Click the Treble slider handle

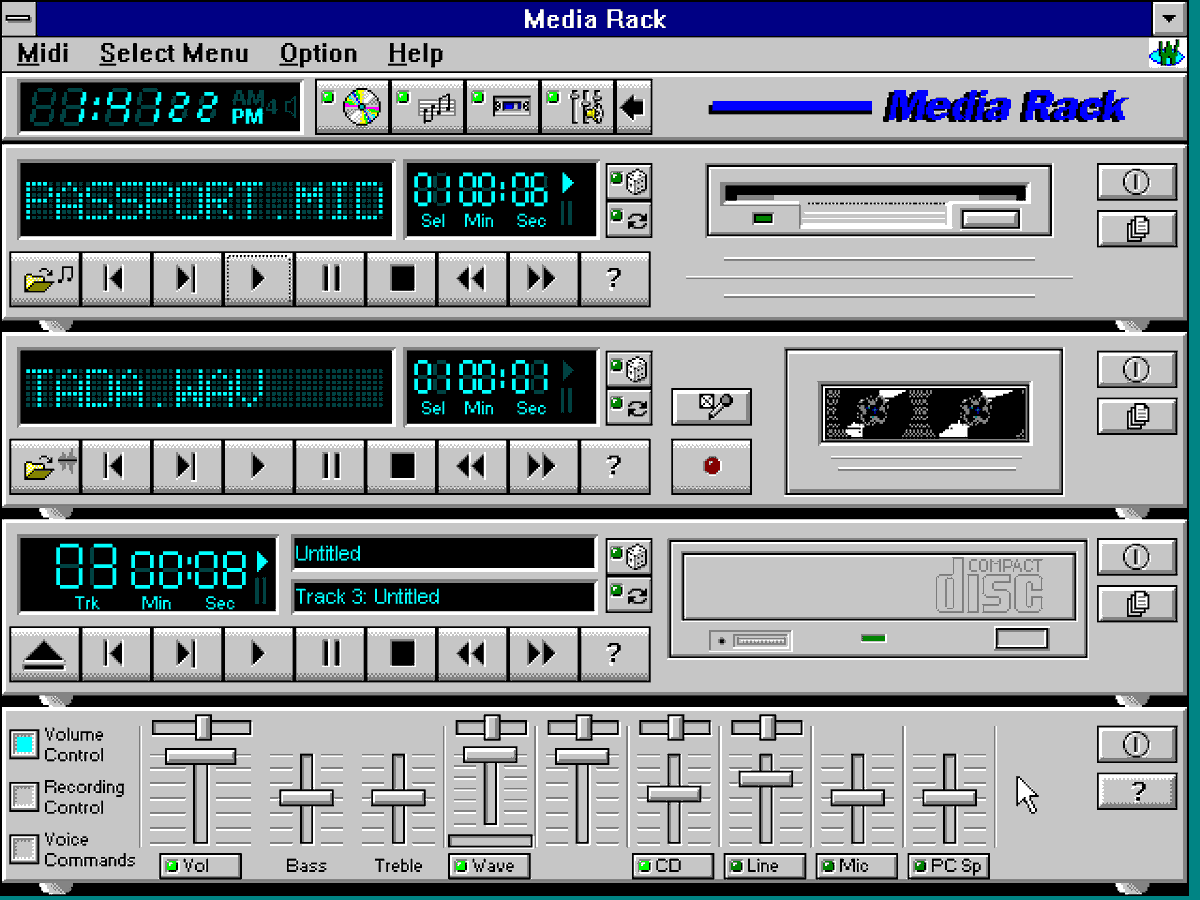pos(398,797)
